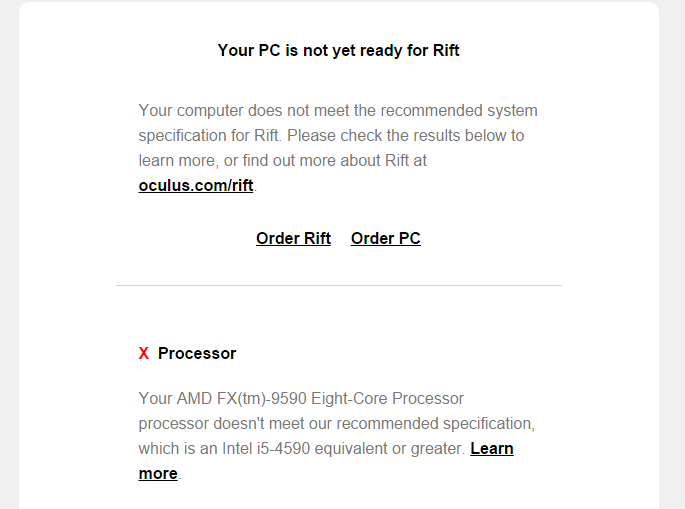Follow the bold "Learn" link after "equivalent or greater"
The width and height of the screenshot is (685, 509).
[x=491, y=448]
